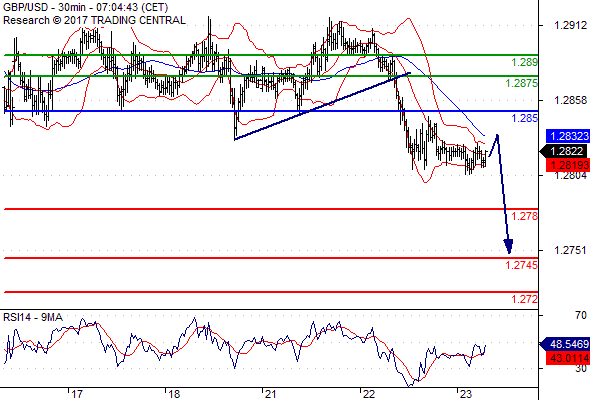Click the date label 17 on time axis

click(x=77, y=394)
